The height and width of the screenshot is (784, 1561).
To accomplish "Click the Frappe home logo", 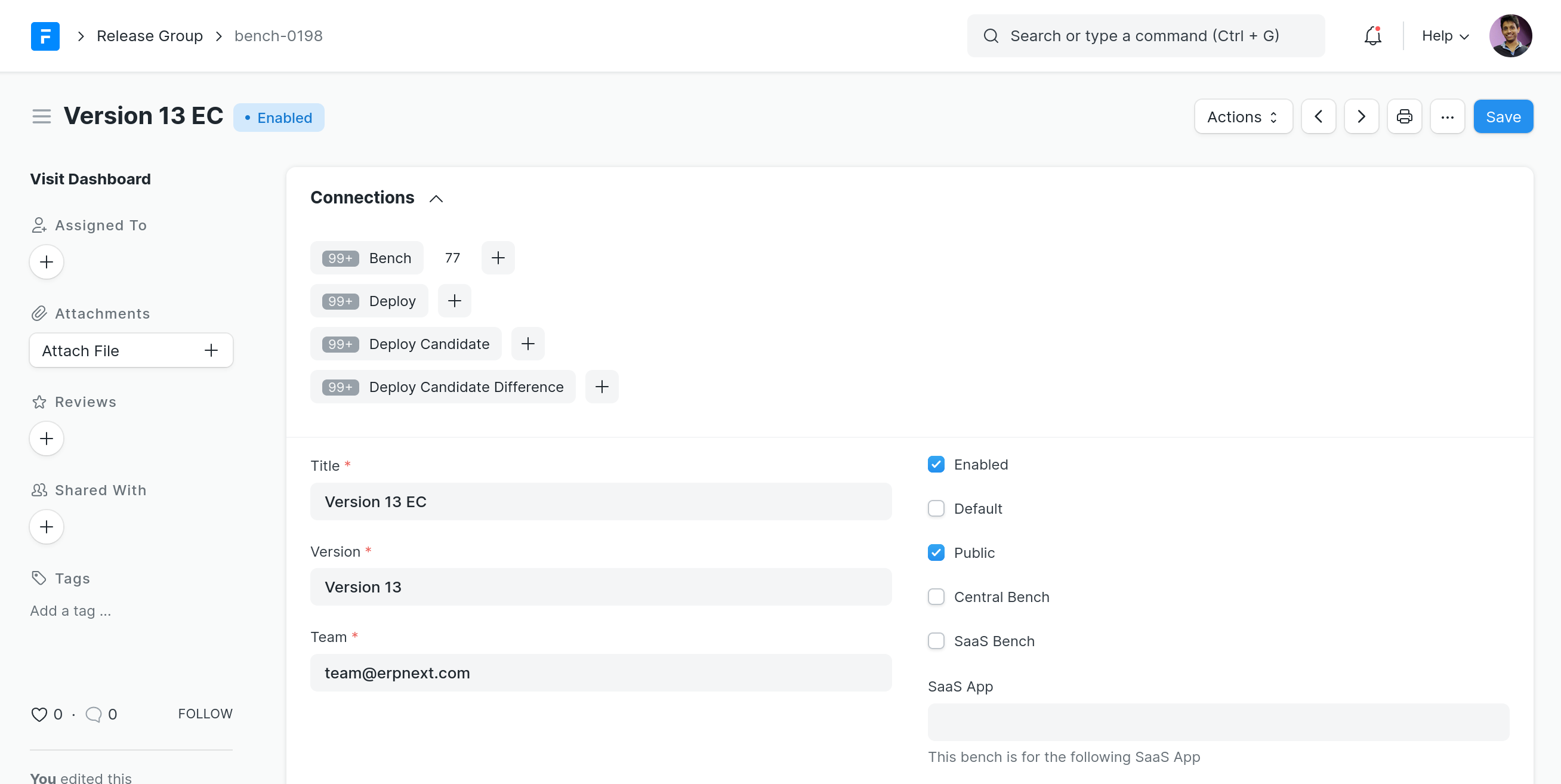I will coord(45,36).
